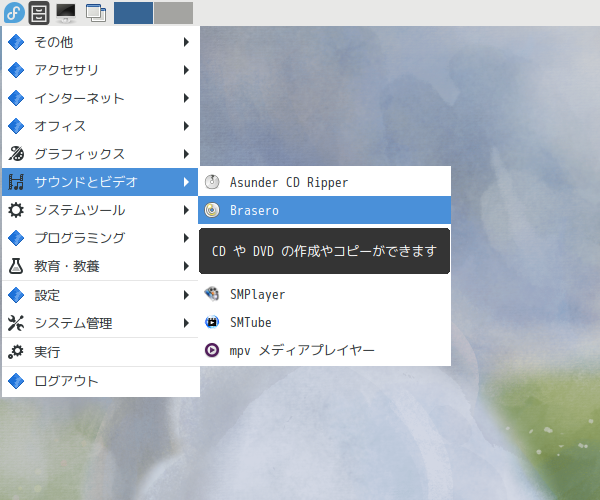Expand the その他 submenu arrow

tap(186, 42)
